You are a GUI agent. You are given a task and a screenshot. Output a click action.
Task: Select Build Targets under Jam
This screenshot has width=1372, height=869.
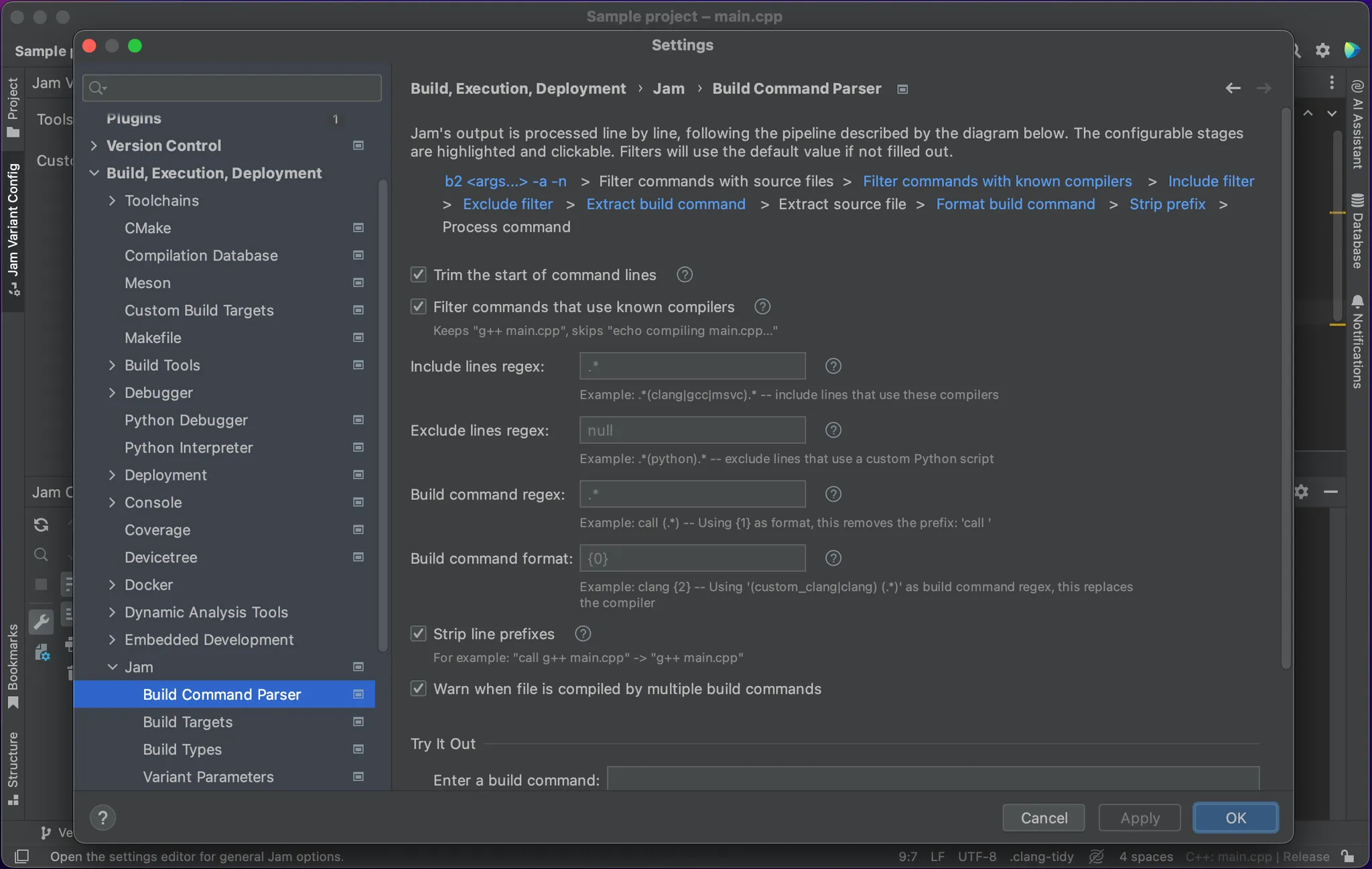[x=224, y=722]
